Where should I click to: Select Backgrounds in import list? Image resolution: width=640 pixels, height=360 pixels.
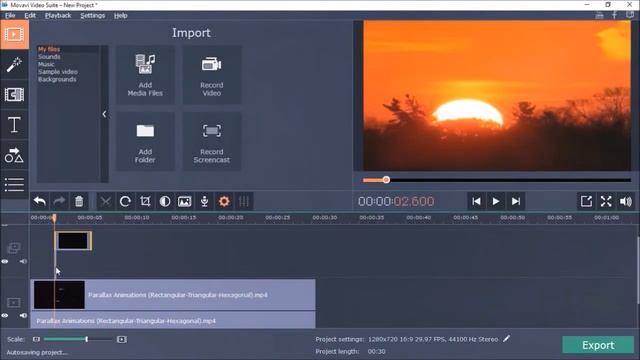click(x=57, y=79)
